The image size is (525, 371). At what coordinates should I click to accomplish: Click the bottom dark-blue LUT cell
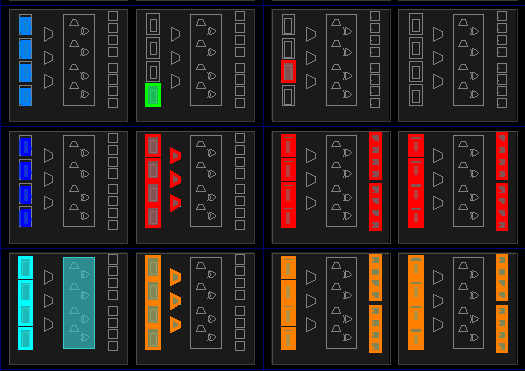(25, 217)
